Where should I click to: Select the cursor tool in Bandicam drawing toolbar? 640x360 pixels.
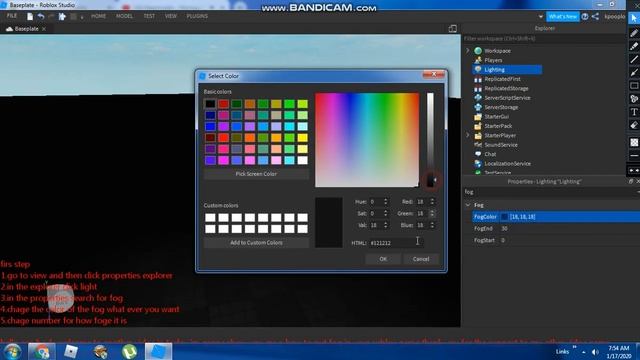click(x=634, y=18)
